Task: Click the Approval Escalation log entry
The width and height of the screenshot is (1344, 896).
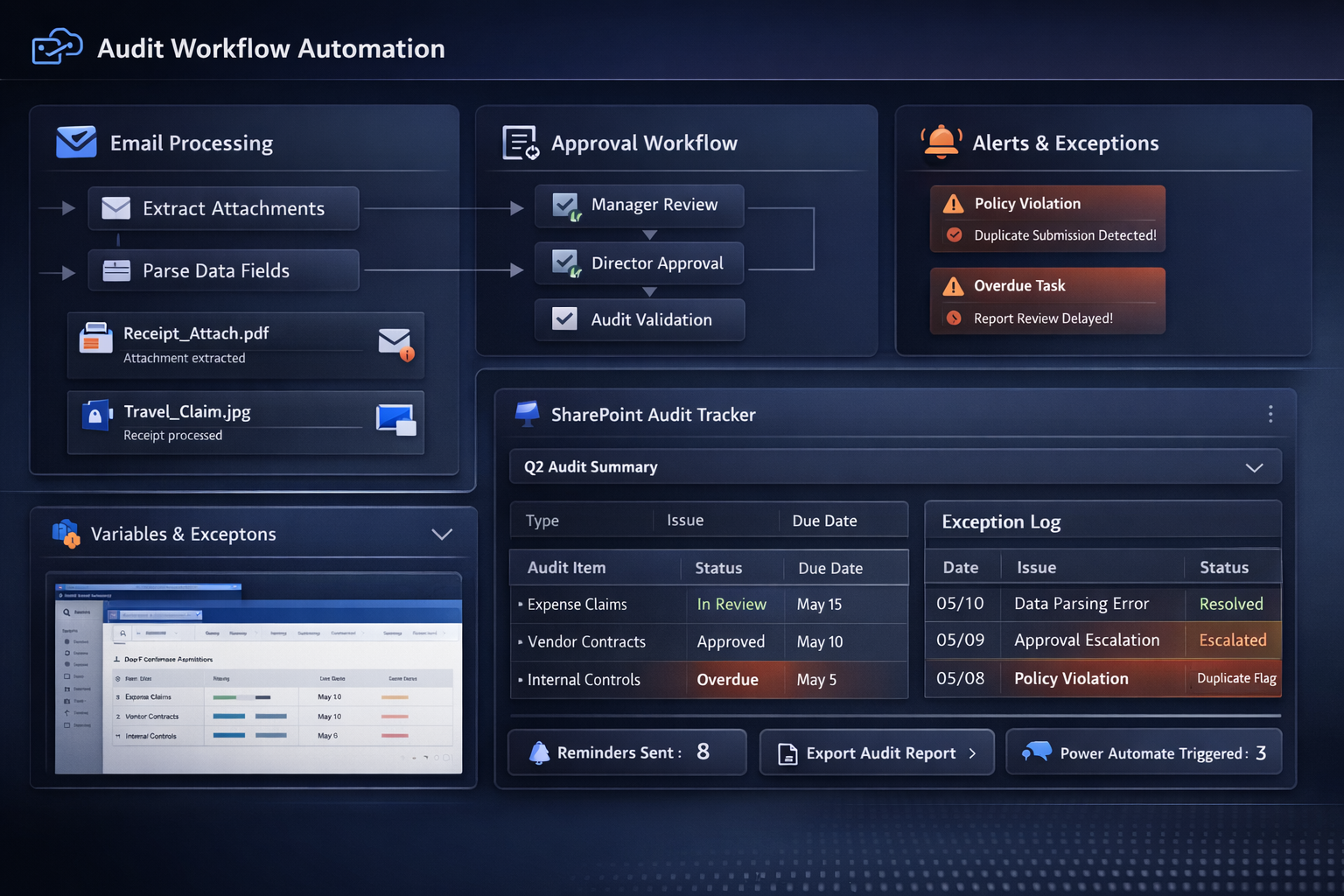Action: coord(1087,640)
